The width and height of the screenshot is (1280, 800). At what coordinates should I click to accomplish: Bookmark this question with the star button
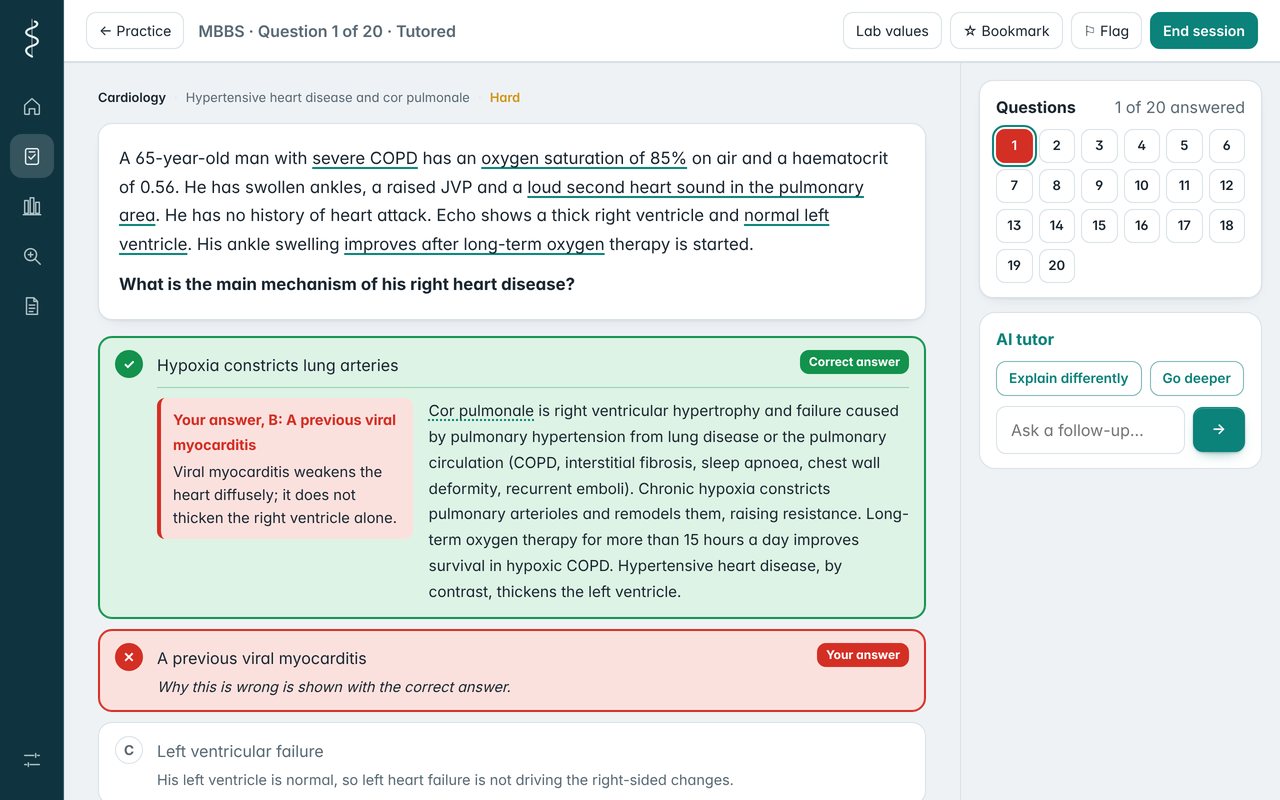1006,31
